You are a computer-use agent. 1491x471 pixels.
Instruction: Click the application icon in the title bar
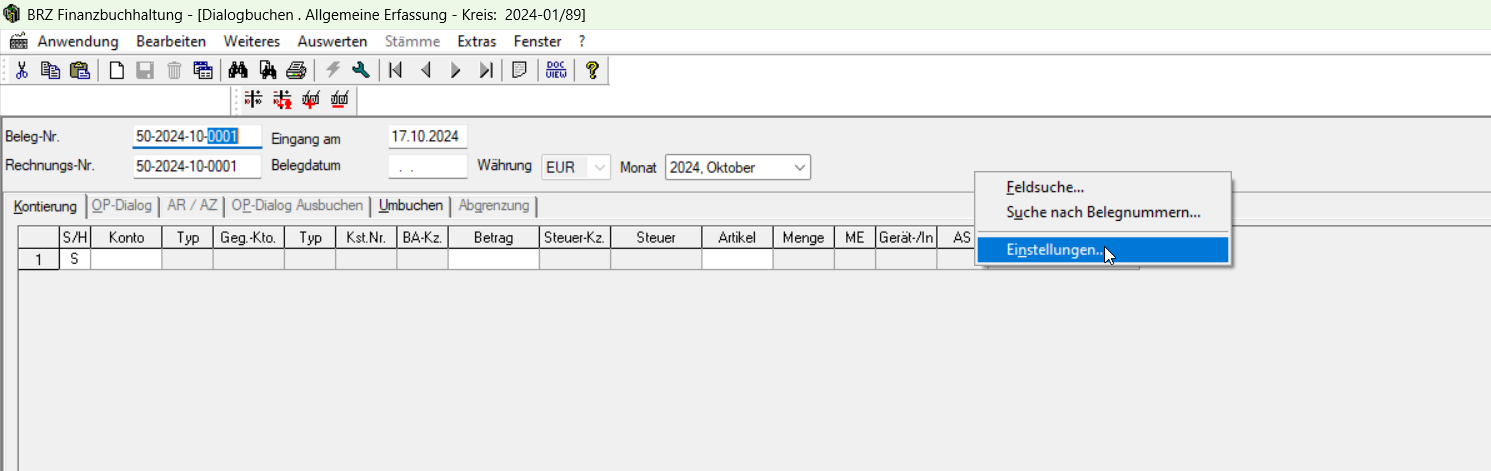coord(13,14)
